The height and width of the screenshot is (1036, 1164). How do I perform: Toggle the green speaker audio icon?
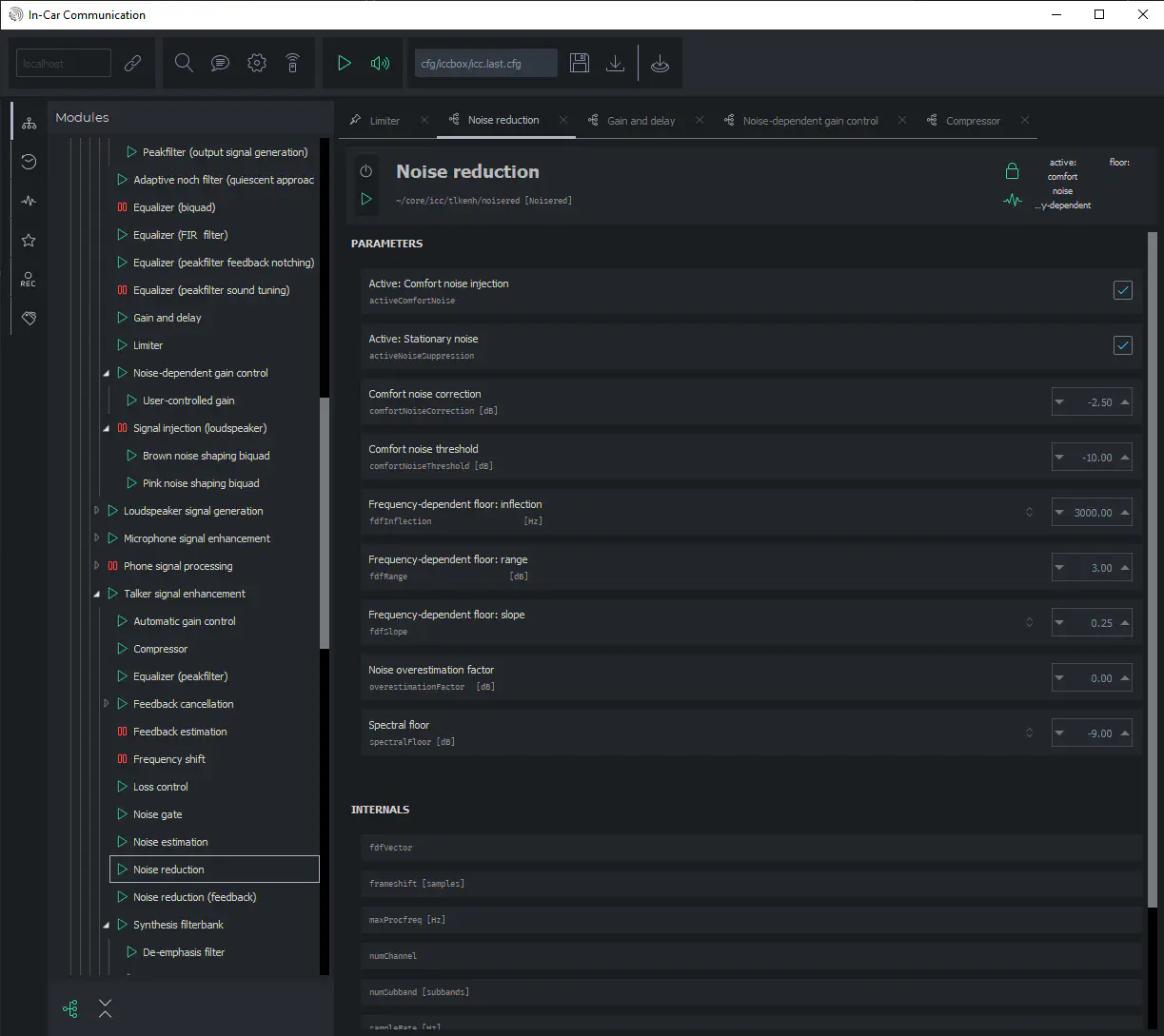click(381, 64)
